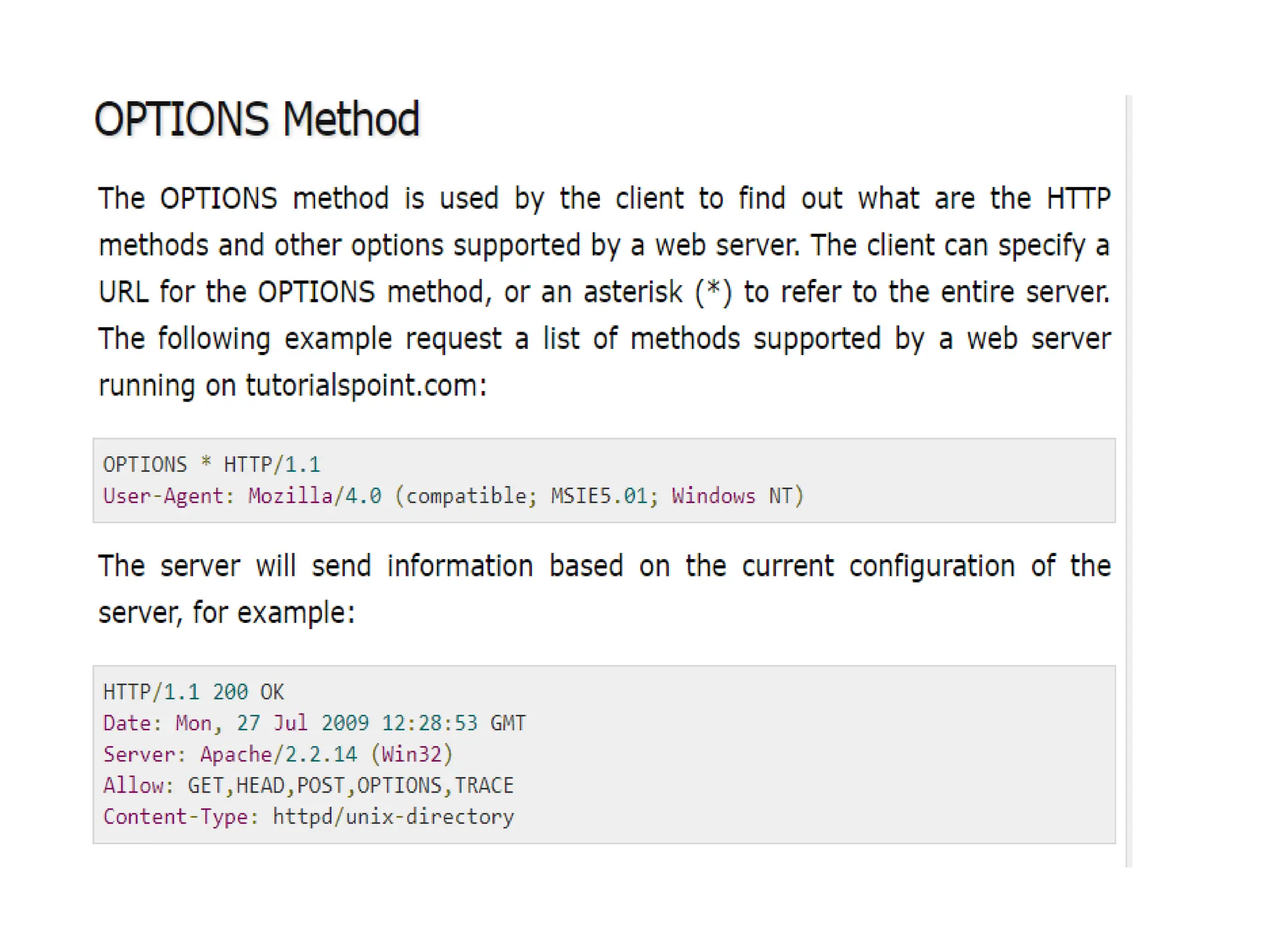Click the Allow header label
This screenshot has width=1270, height=952.
point(133,785)
